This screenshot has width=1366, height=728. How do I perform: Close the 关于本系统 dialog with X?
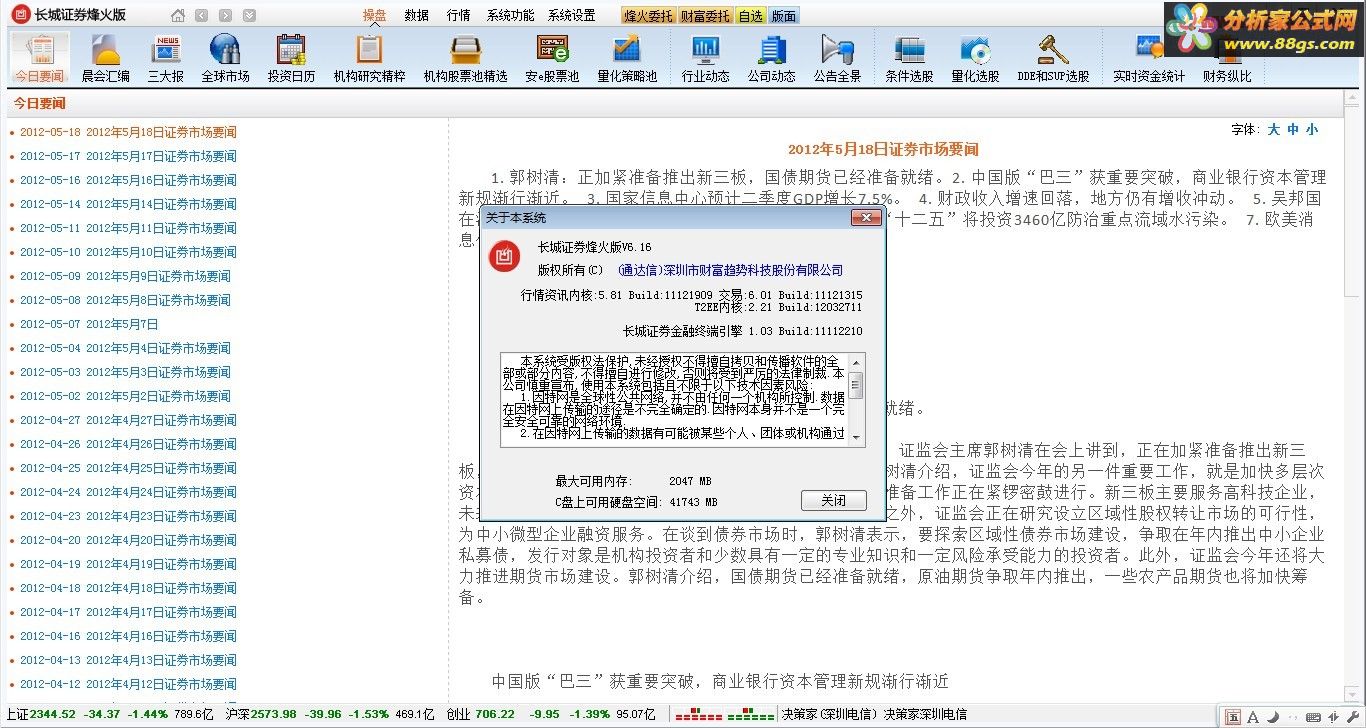point(865,217)
